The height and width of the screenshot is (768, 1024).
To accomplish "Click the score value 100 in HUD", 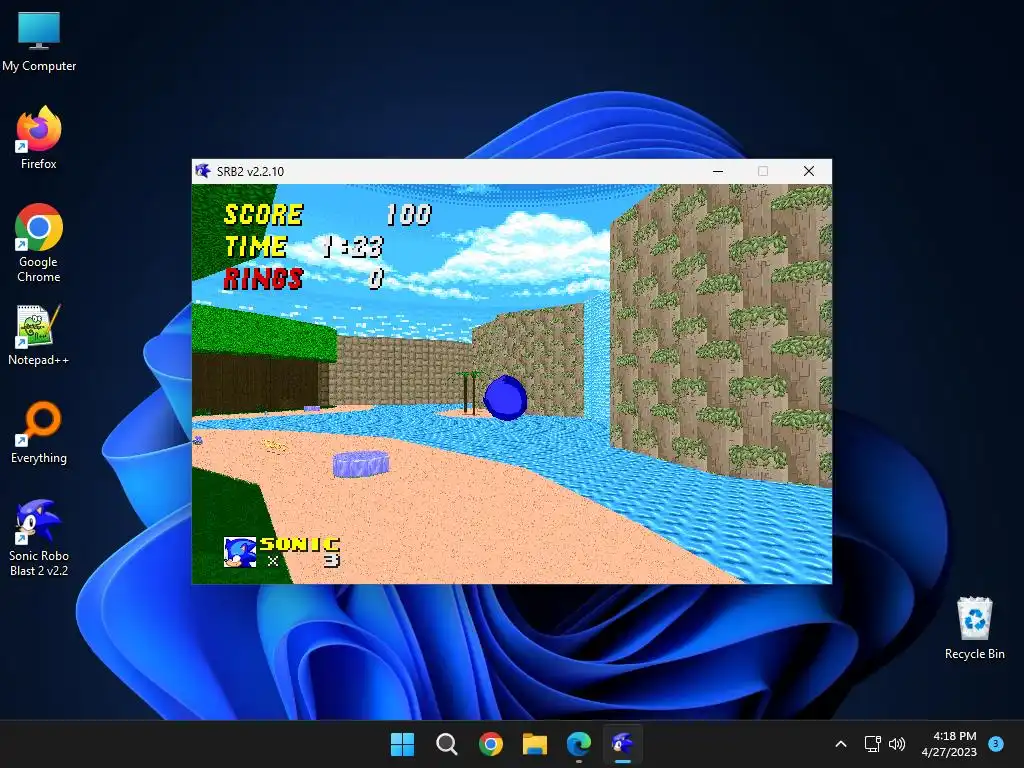I will [x=409, y=214].
